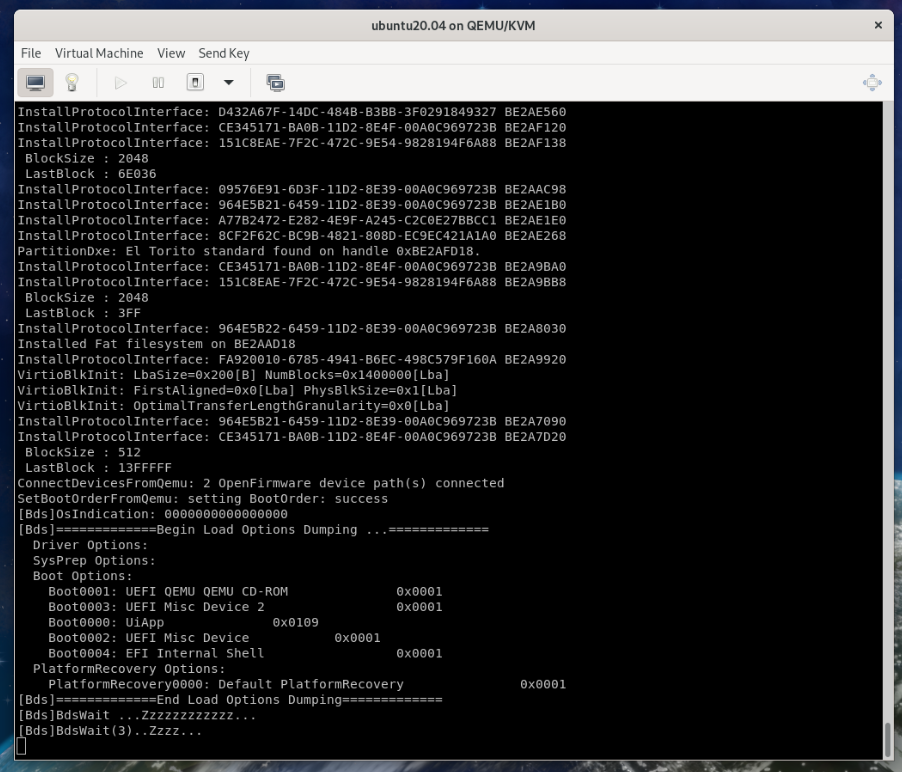Viewport: 902px width, 772px height.
Task: Click the Driver Options line
Action: pos(90,545)
